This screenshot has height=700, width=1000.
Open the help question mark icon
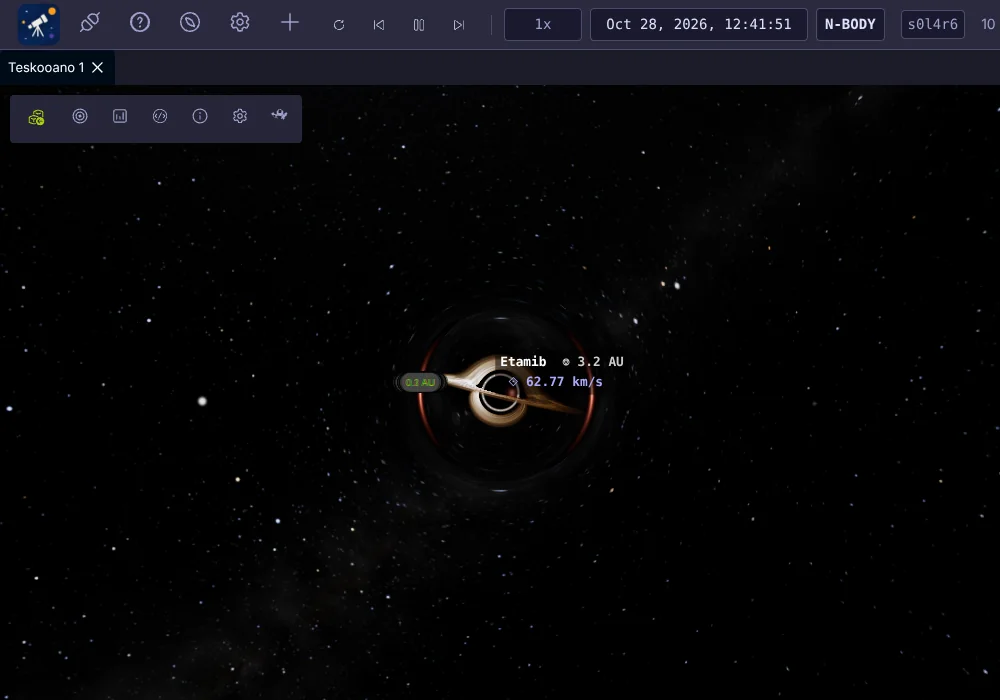[x=140, y=23]
